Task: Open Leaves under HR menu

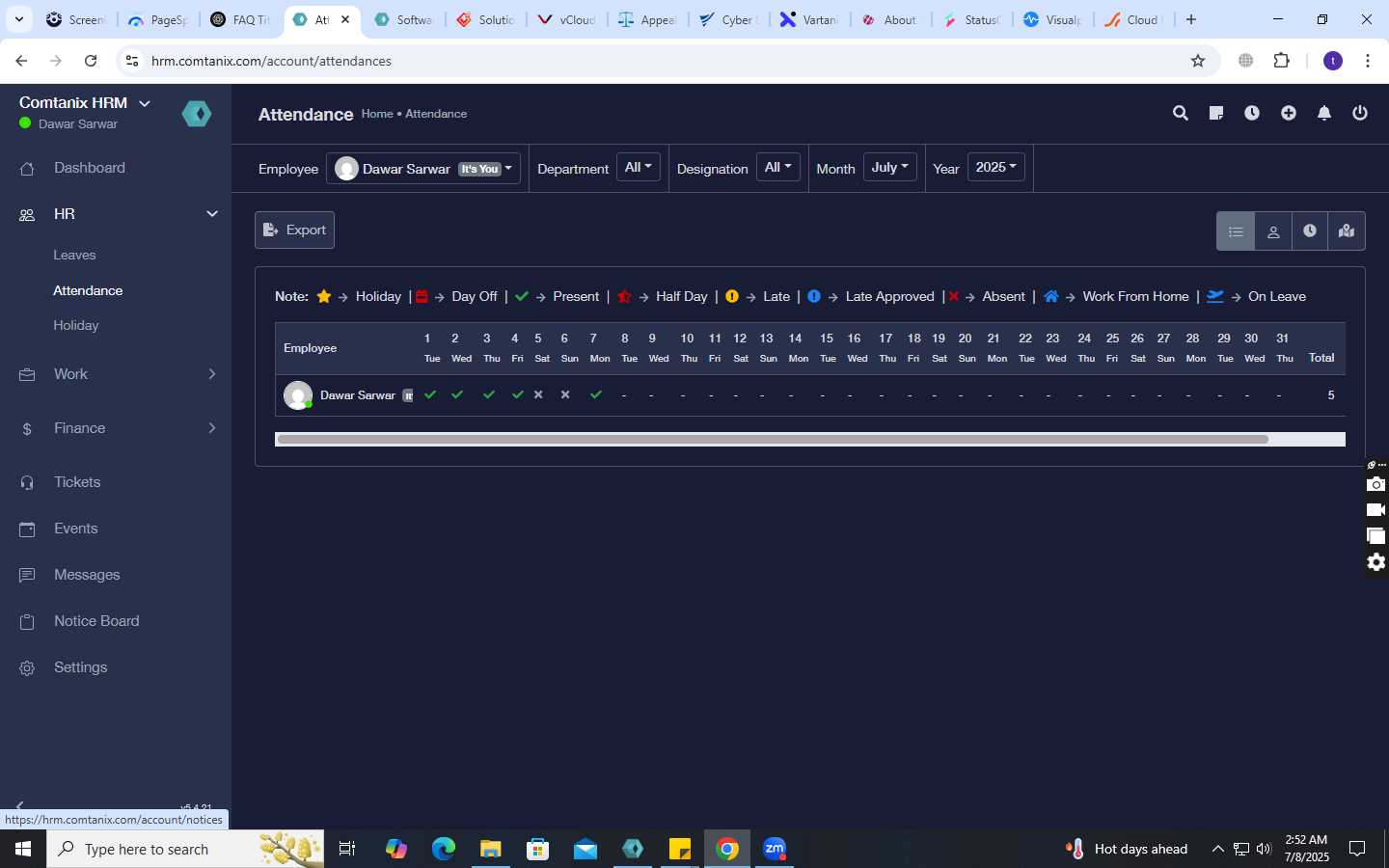Action: click(74, 256)
